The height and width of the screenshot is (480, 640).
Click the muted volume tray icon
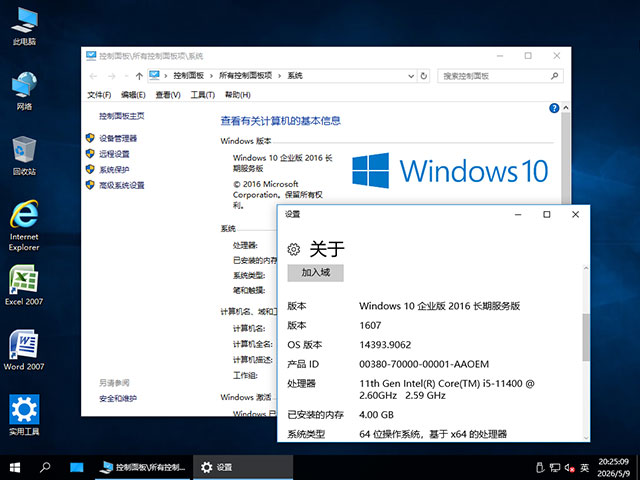tap(570, 467)
